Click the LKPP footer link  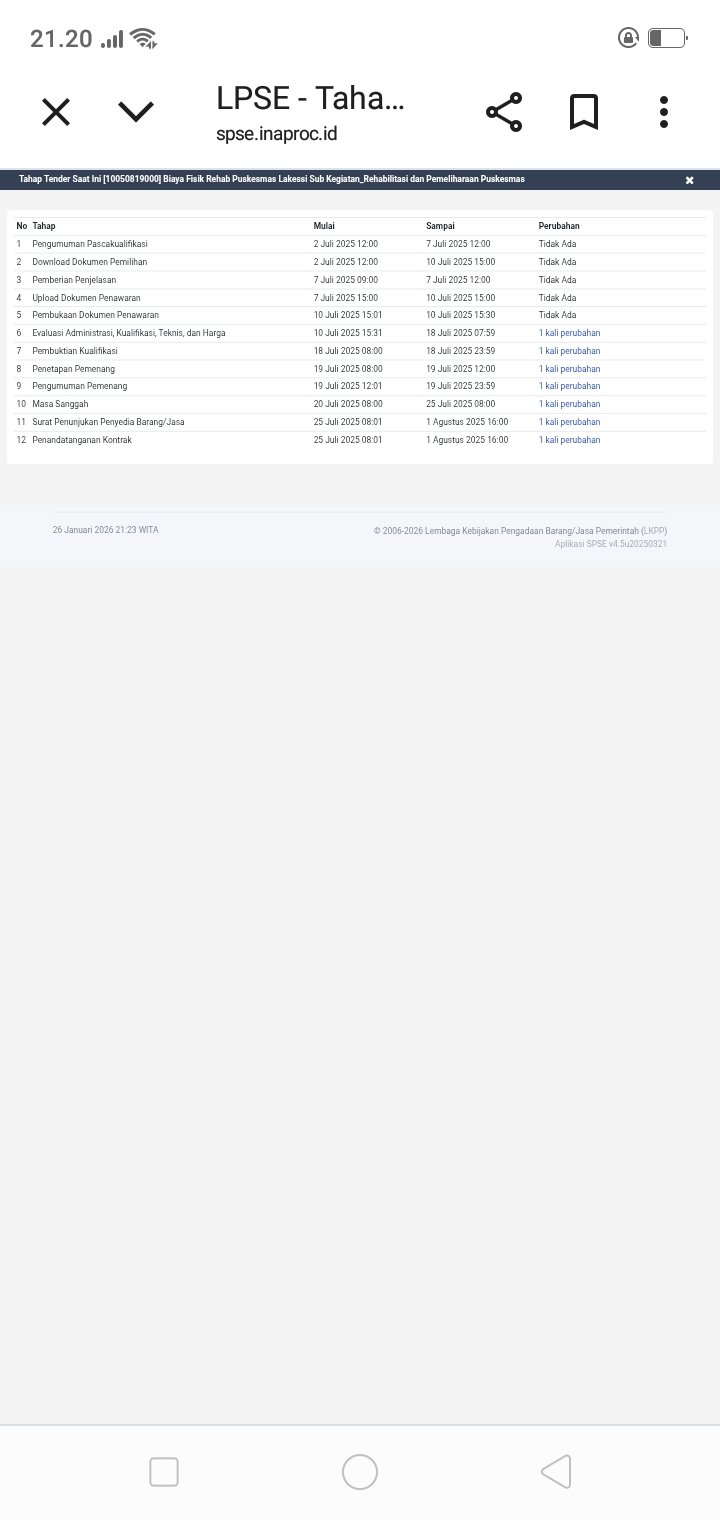click(x=654, y=531)
